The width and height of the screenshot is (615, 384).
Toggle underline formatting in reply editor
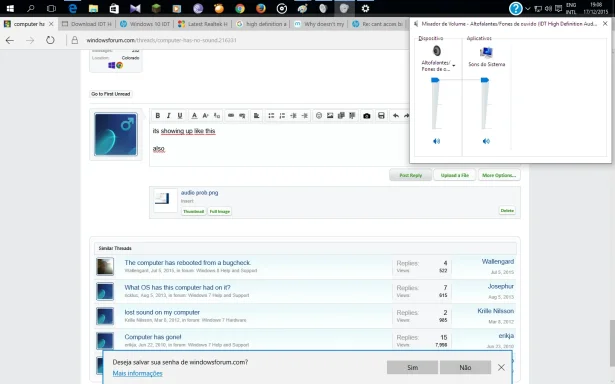pos(180,116)
